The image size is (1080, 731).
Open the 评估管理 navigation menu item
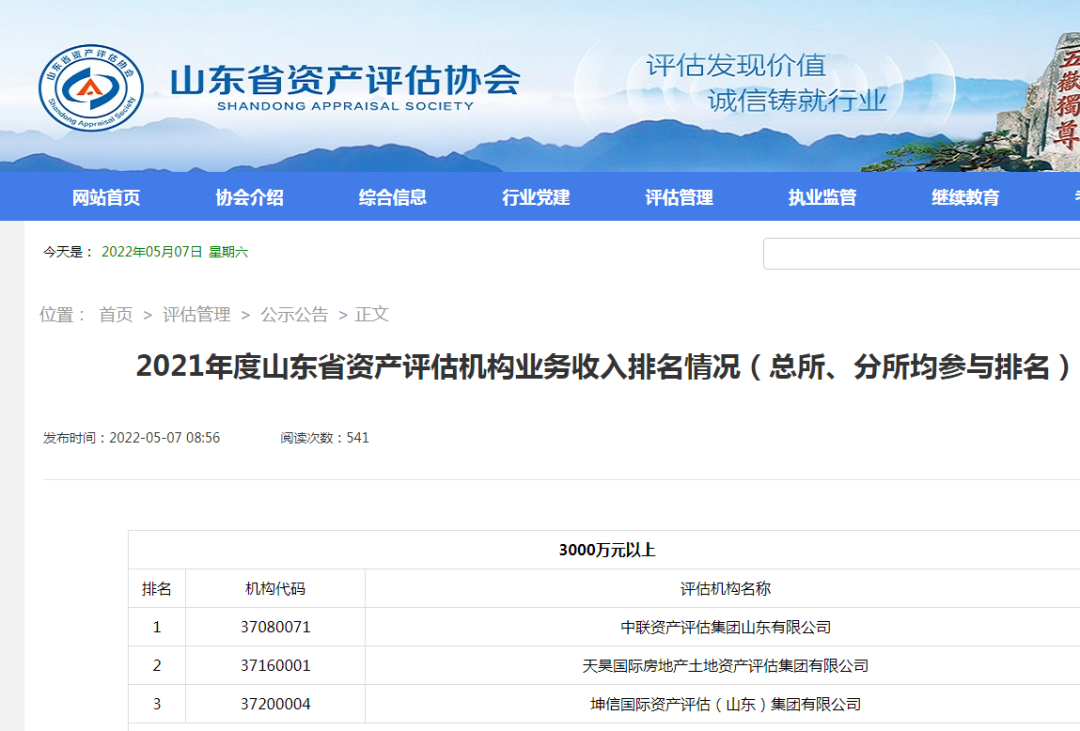click(x=679, y=198)
